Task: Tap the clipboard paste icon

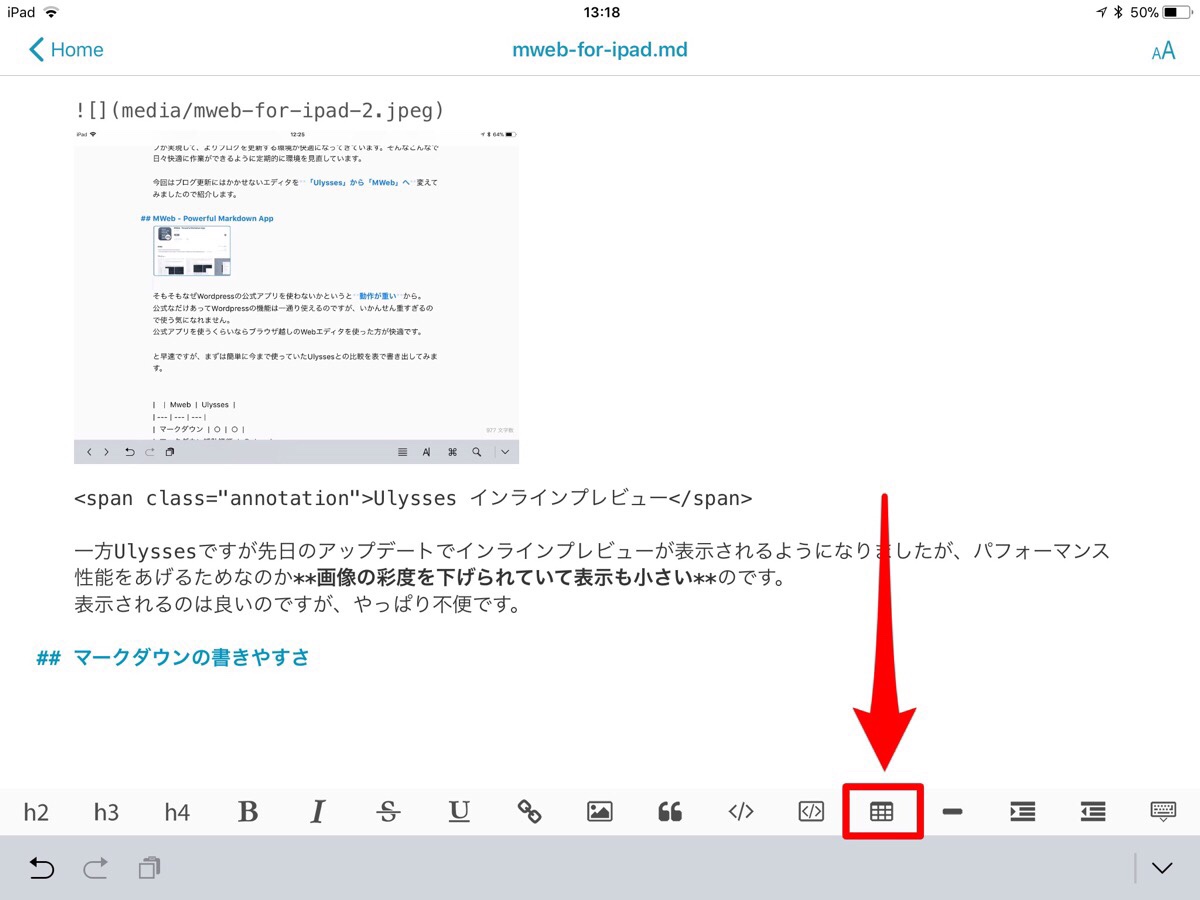Action: (x=149, y=868)
